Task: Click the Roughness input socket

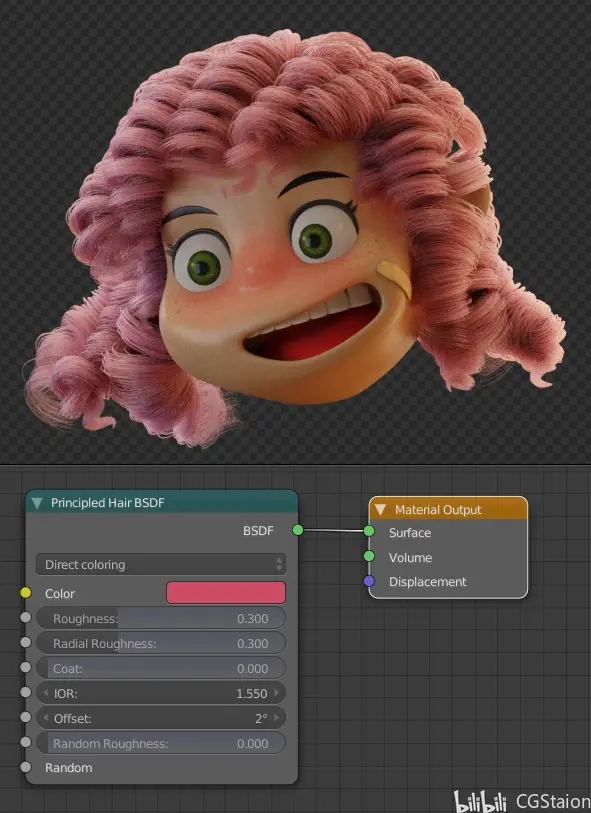Action: 25,618
